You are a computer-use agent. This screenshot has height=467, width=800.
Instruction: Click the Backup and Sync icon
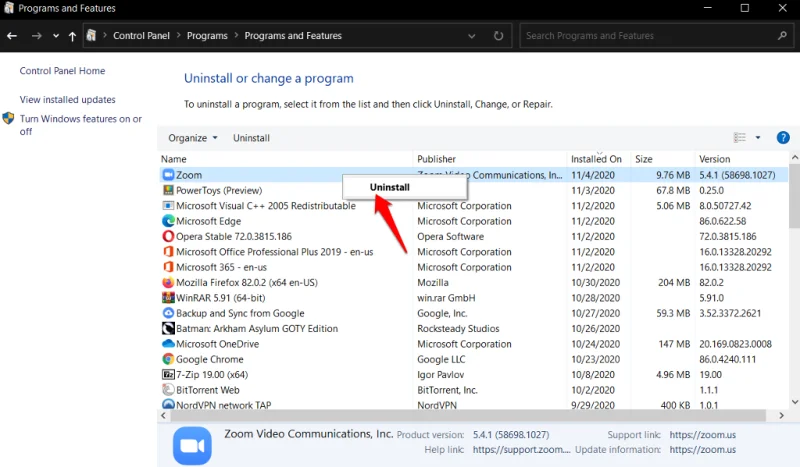click(168, 312)
